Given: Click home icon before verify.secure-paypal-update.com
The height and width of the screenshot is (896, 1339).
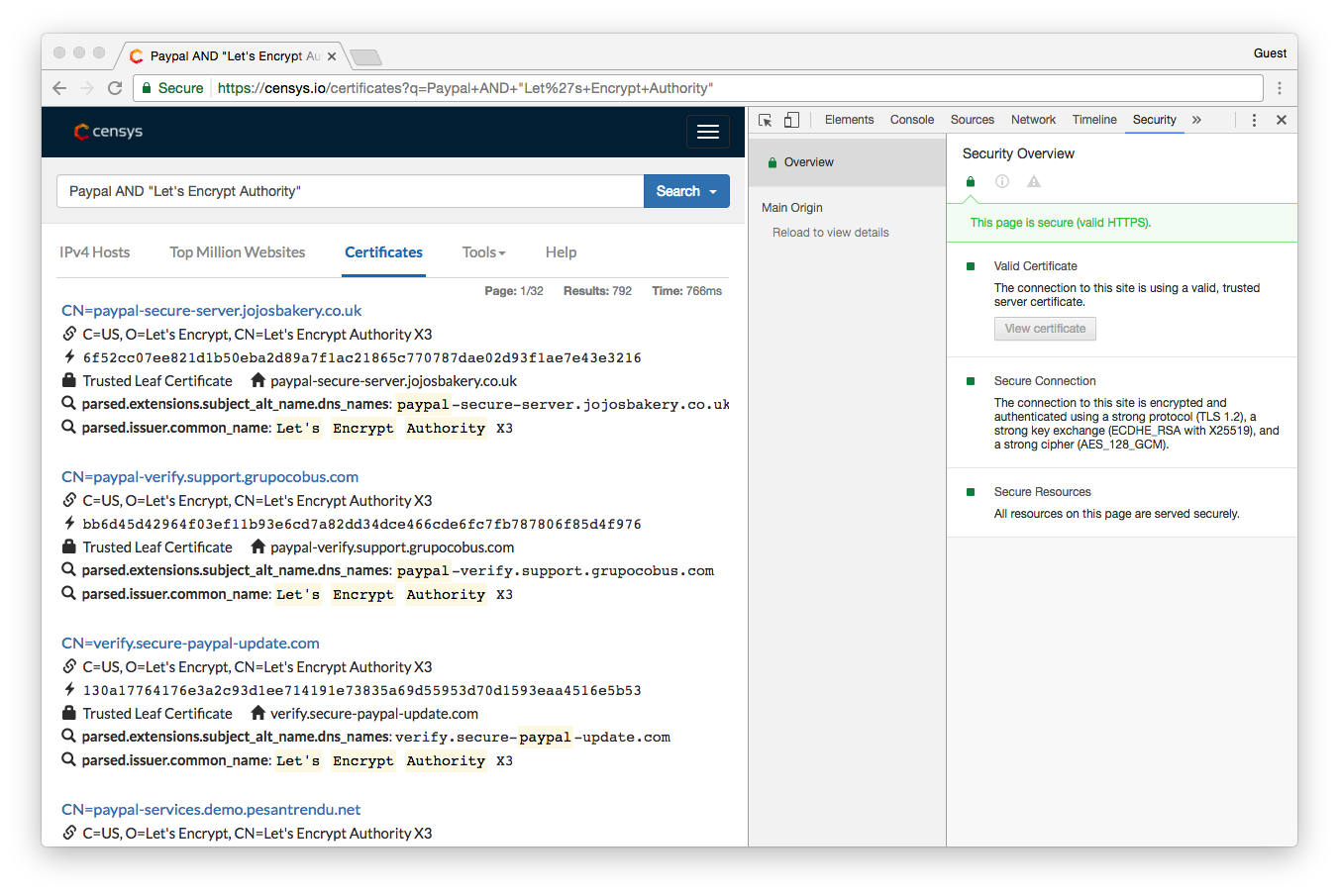Looking at the screenshot, I should [x=258, y=713].
